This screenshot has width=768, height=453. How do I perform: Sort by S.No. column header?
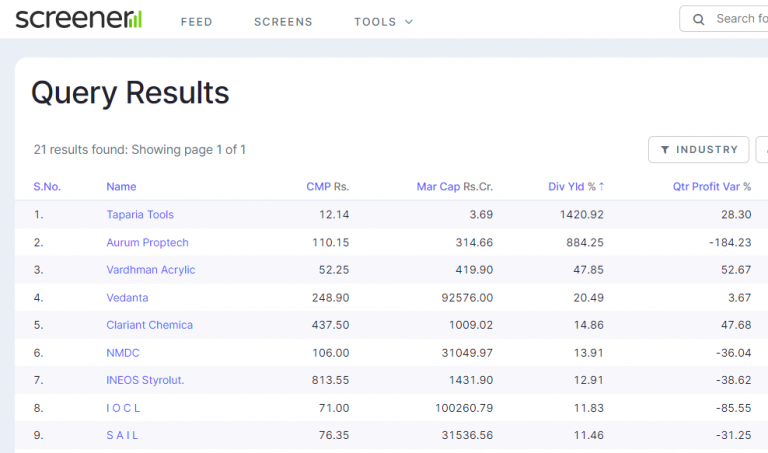[x=47, y=187]
